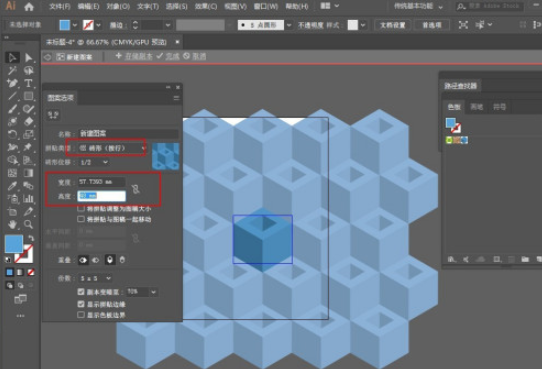Open the toolbar edit (three dots) button

pos(20,316)
